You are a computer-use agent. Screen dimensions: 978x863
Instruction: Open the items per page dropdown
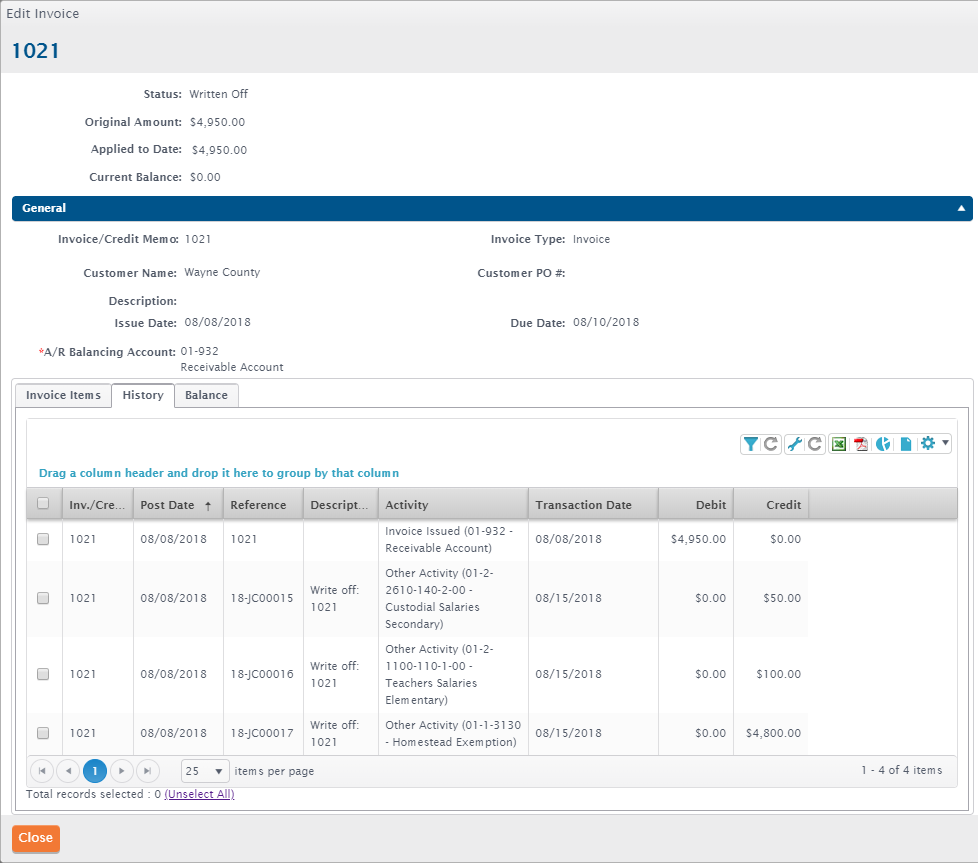[205, 771]
